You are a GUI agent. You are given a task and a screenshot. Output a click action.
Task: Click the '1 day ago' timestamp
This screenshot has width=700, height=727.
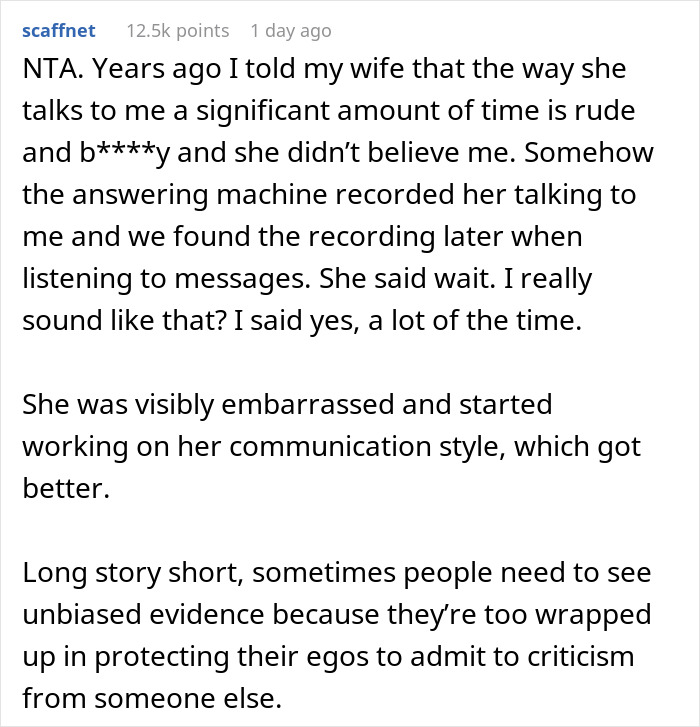290,31
